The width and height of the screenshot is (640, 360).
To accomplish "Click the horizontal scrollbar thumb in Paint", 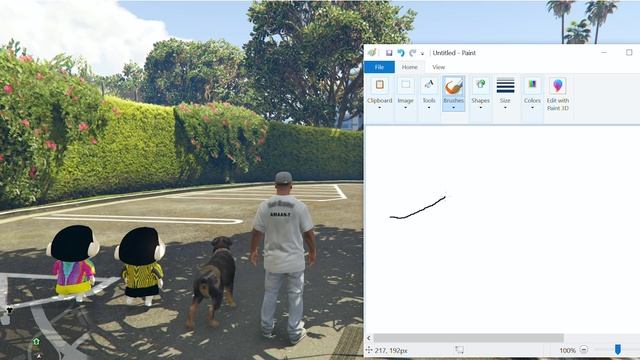I will (469, 338).
